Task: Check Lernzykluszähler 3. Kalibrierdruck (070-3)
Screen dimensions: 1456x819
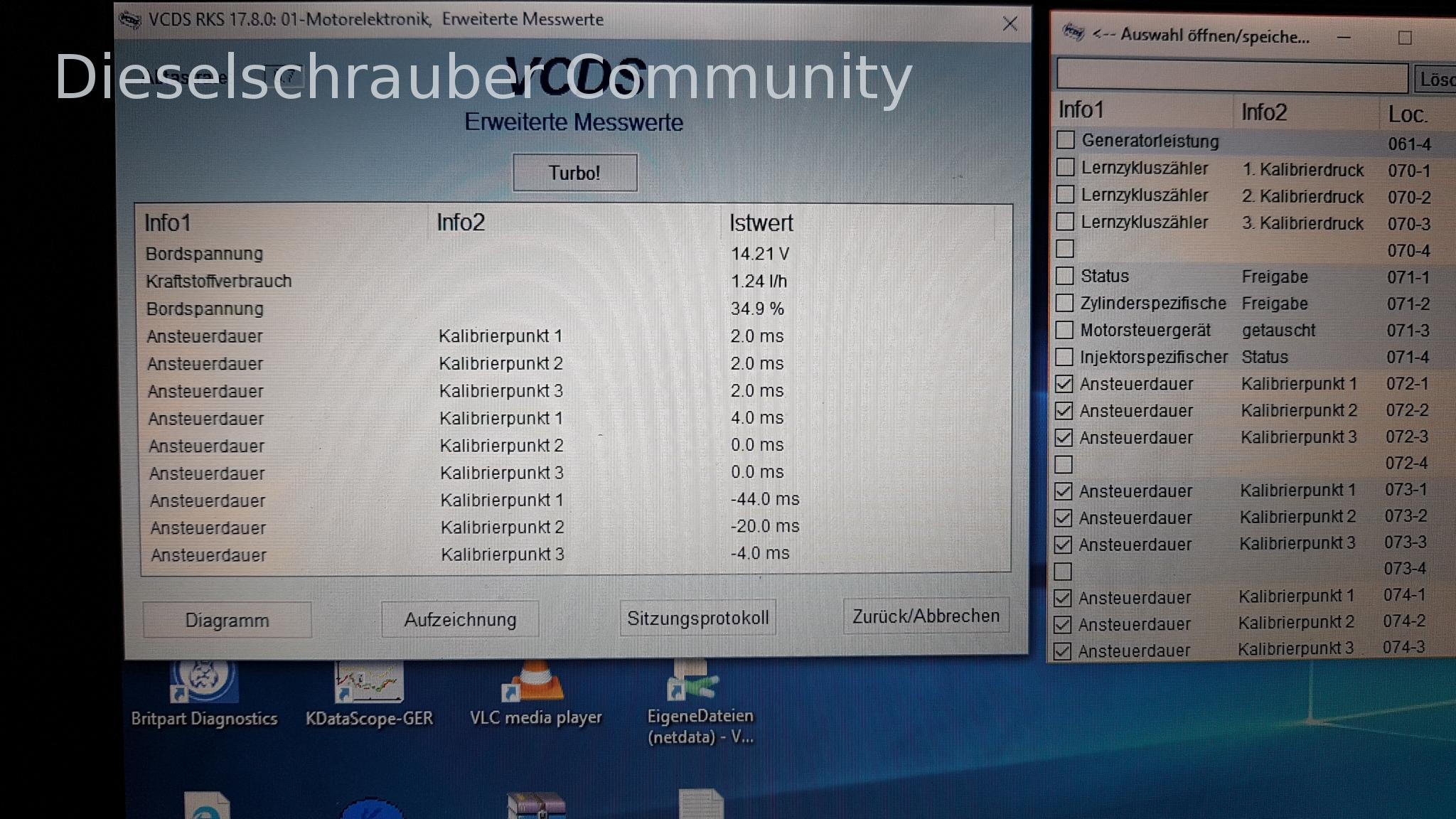Action: tap(1065, 221)
